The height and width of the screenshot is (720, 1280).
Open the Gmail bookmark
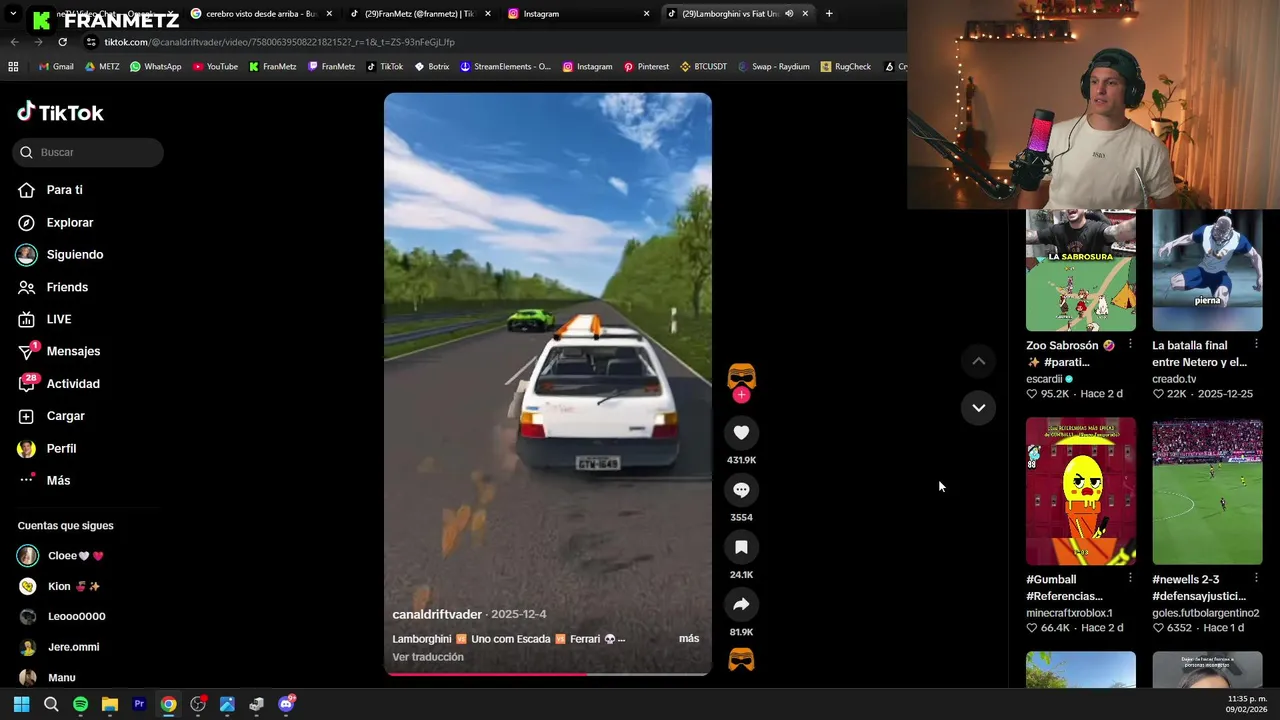pos(56,67)
